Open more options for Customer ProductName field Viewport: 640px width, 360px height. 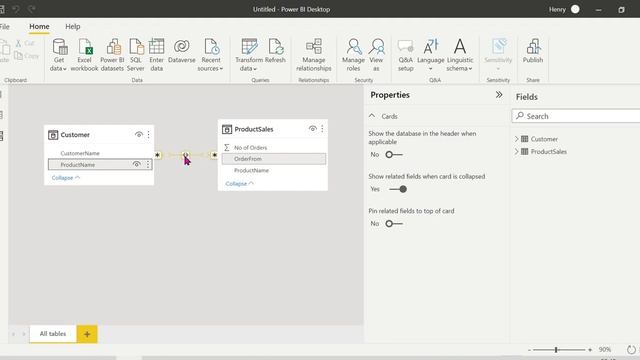click(x=148, y=164)
